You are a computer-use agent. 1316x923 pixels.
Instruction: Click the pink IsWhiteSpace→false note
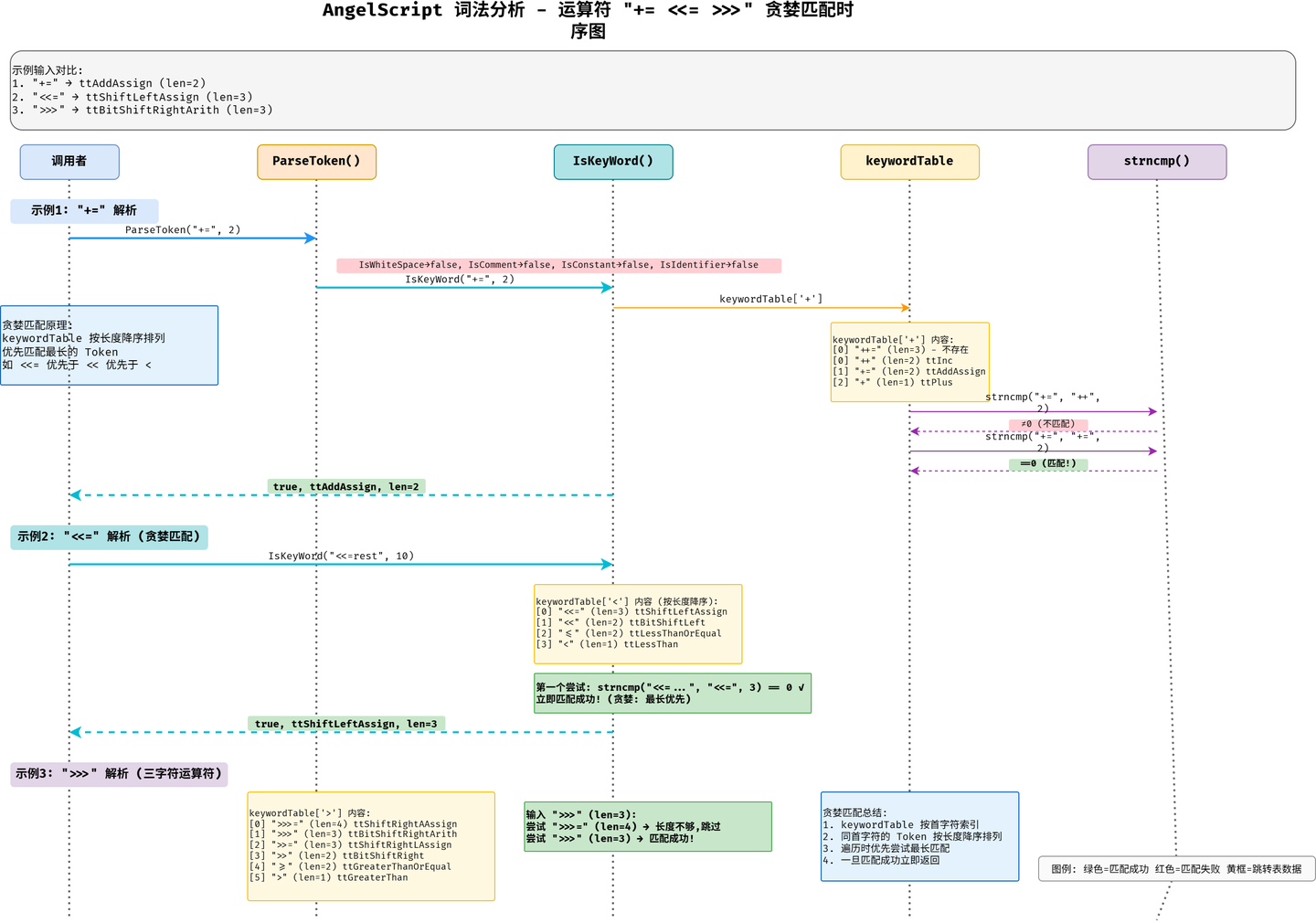click(x=558, y=265)
